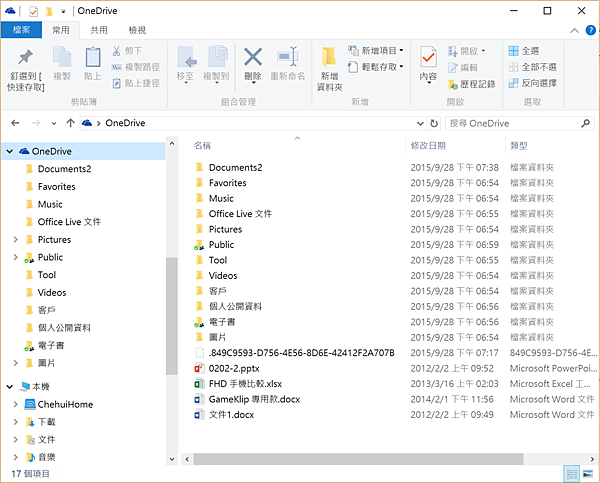Click the Cut (剪下) scissors icon
Screen dimensions: 600x483
point(116,51)
